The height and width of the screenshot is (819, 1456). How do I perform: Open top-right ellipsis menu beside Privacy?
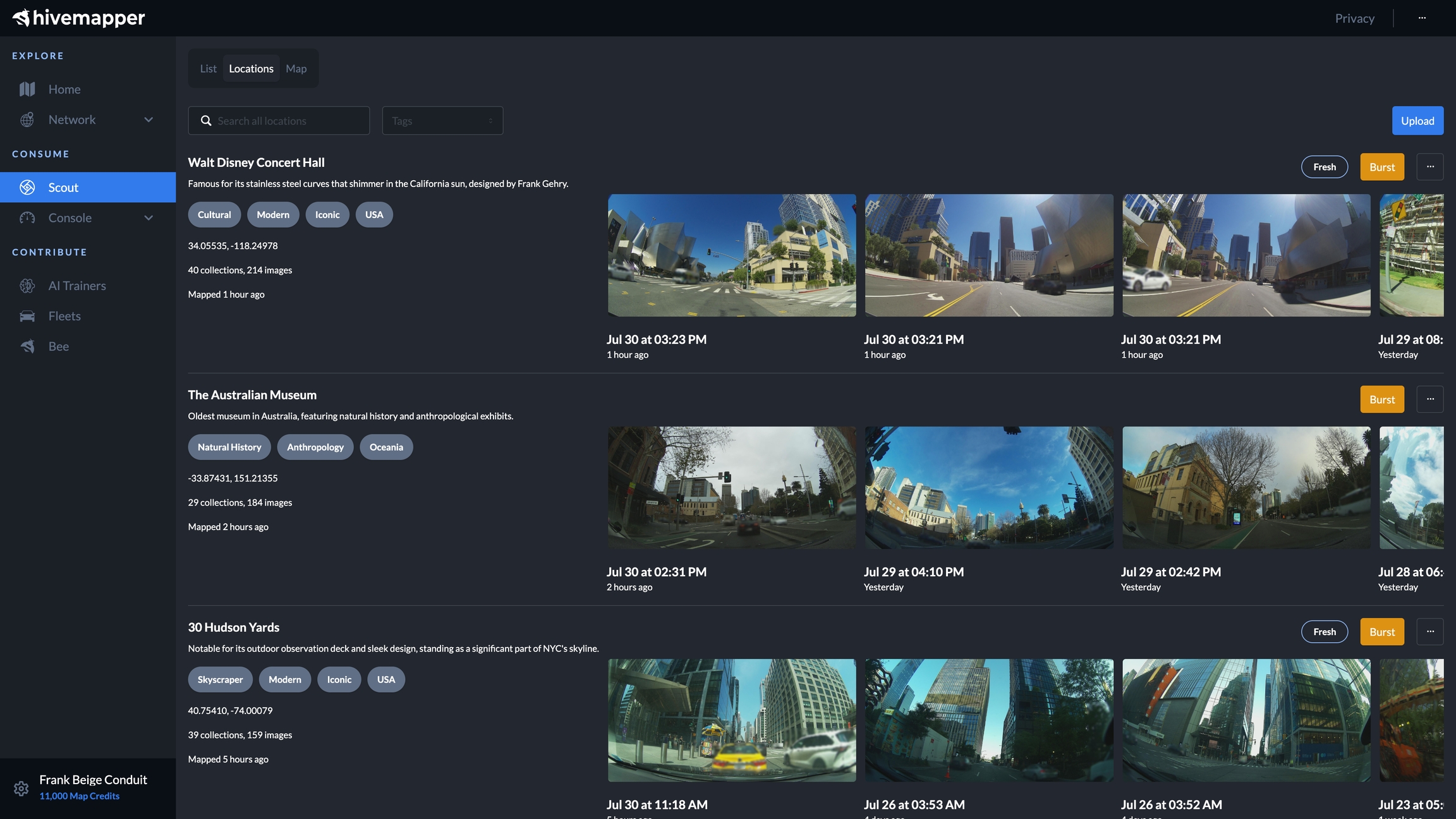pos(1422,18)
